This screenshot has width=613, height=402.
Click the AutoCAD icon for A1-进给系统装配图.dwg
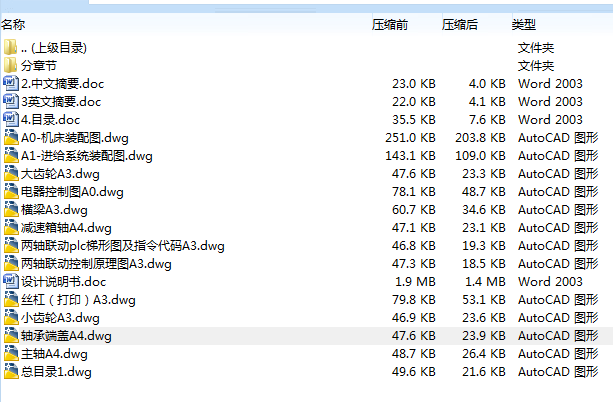[x=11, y=155]
